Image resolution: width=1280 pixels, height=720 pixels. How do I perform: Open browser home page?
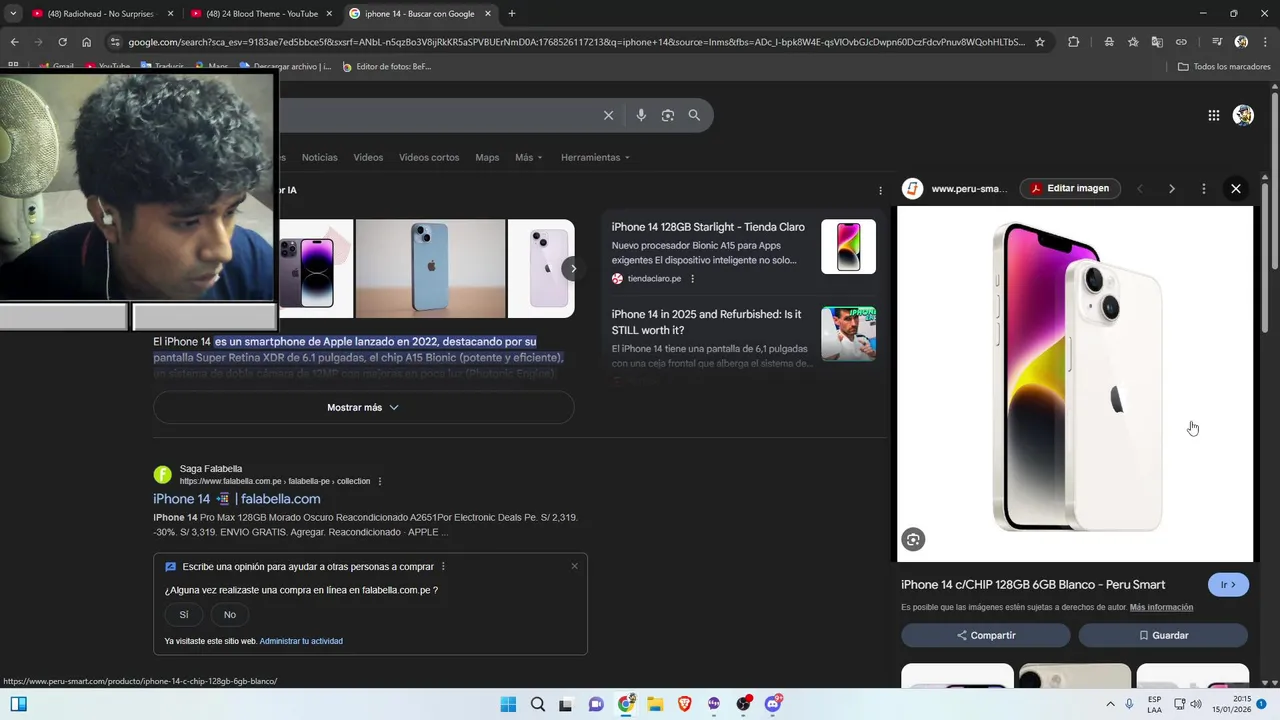tap(86, 42)
